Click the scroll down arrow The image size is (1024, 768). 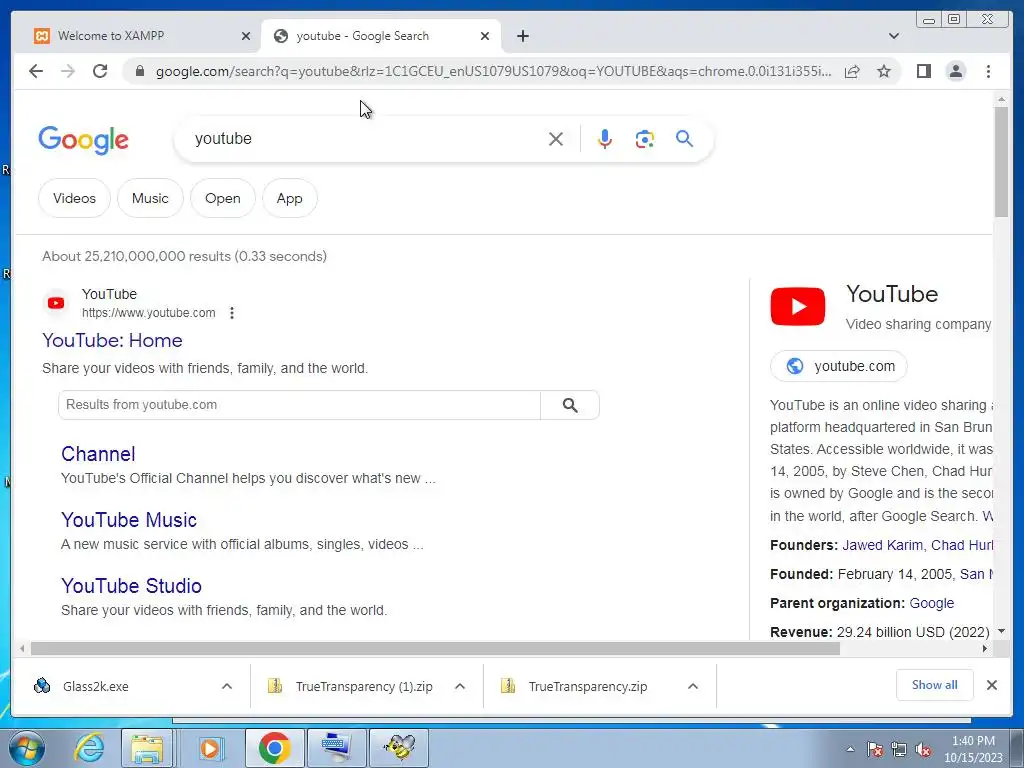point(1001,632)
